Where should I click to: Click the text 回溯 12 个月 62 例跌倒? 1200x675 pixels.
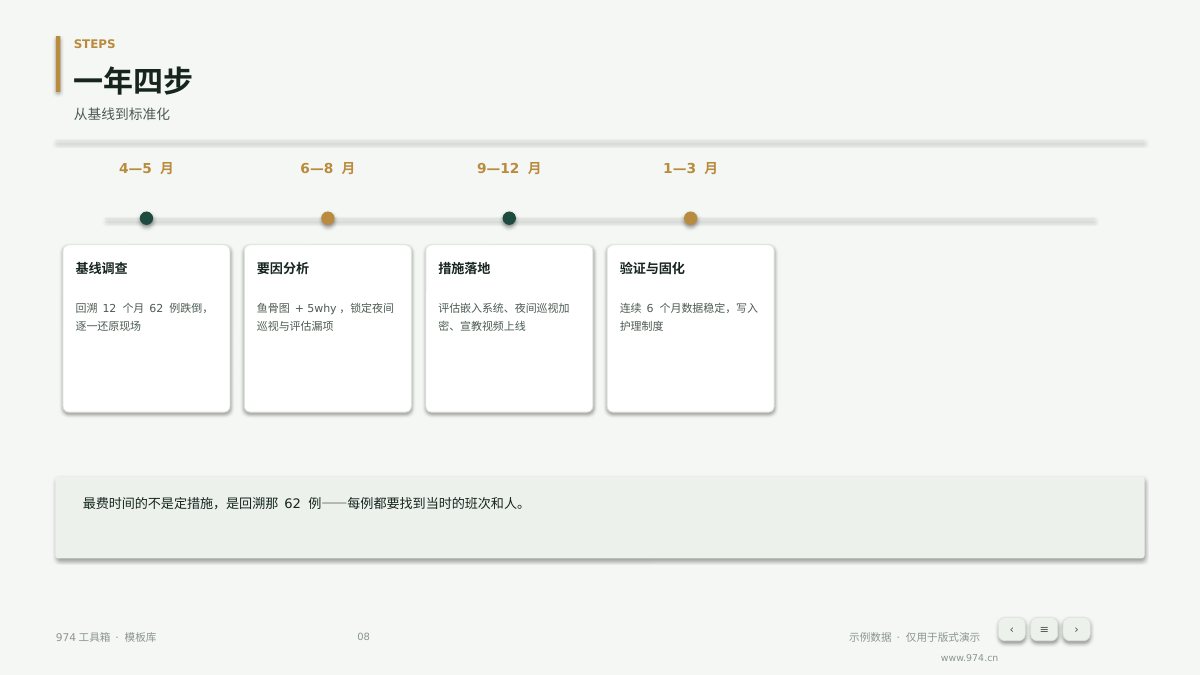coord(139,308)
